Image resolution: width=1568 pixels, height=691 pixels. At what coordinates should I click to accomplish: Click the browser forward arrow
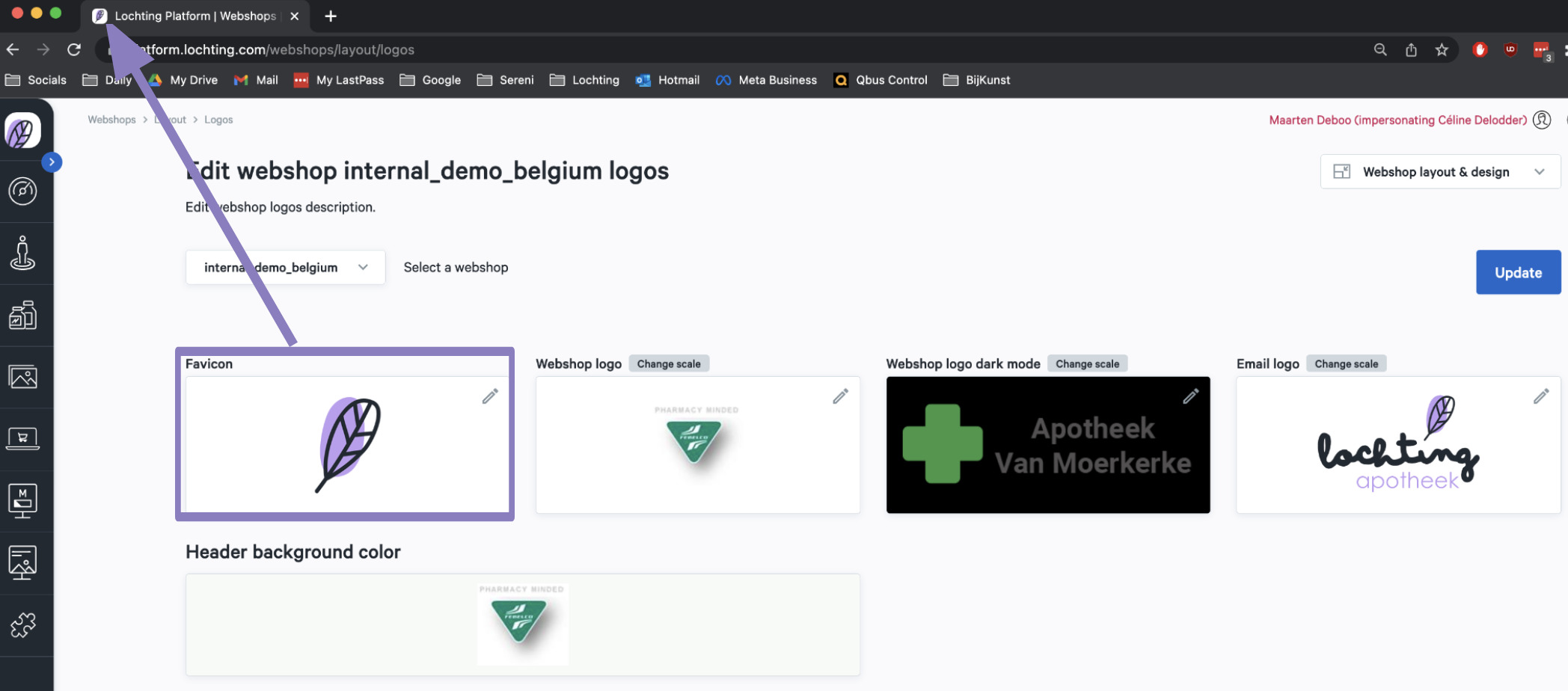coord(43,49)
